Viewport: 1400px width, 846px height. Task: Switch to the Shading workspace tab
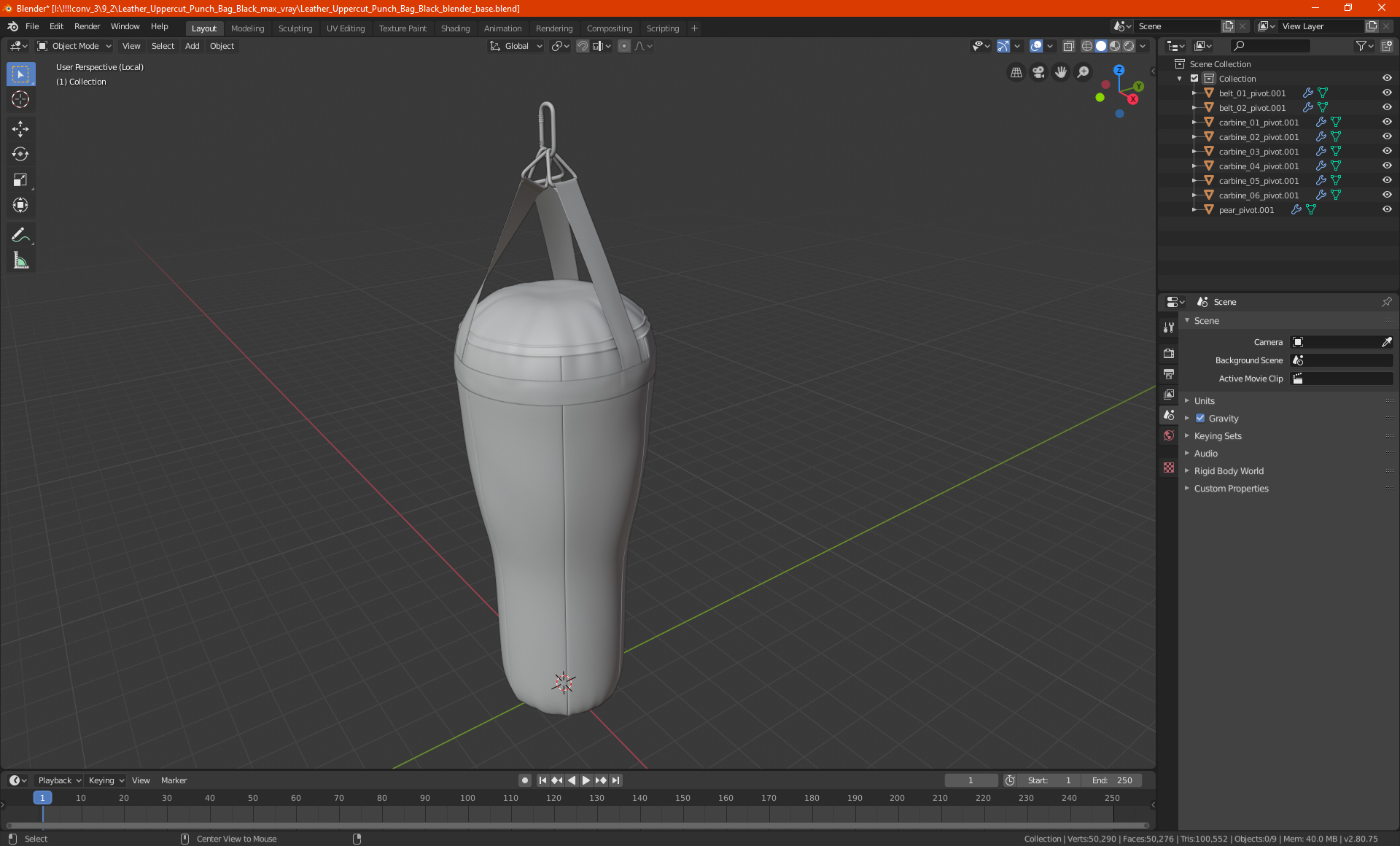tap(455, 28)
